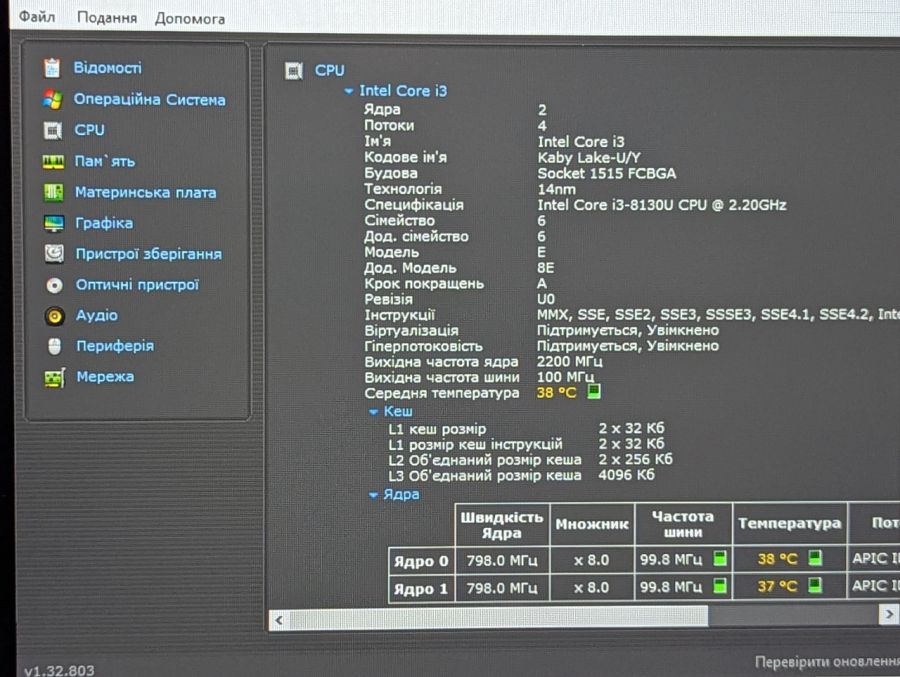Viewport: 900px width, 677px height.
Task: Click the Віртуалізація label
Action: (x=412, y=331)
